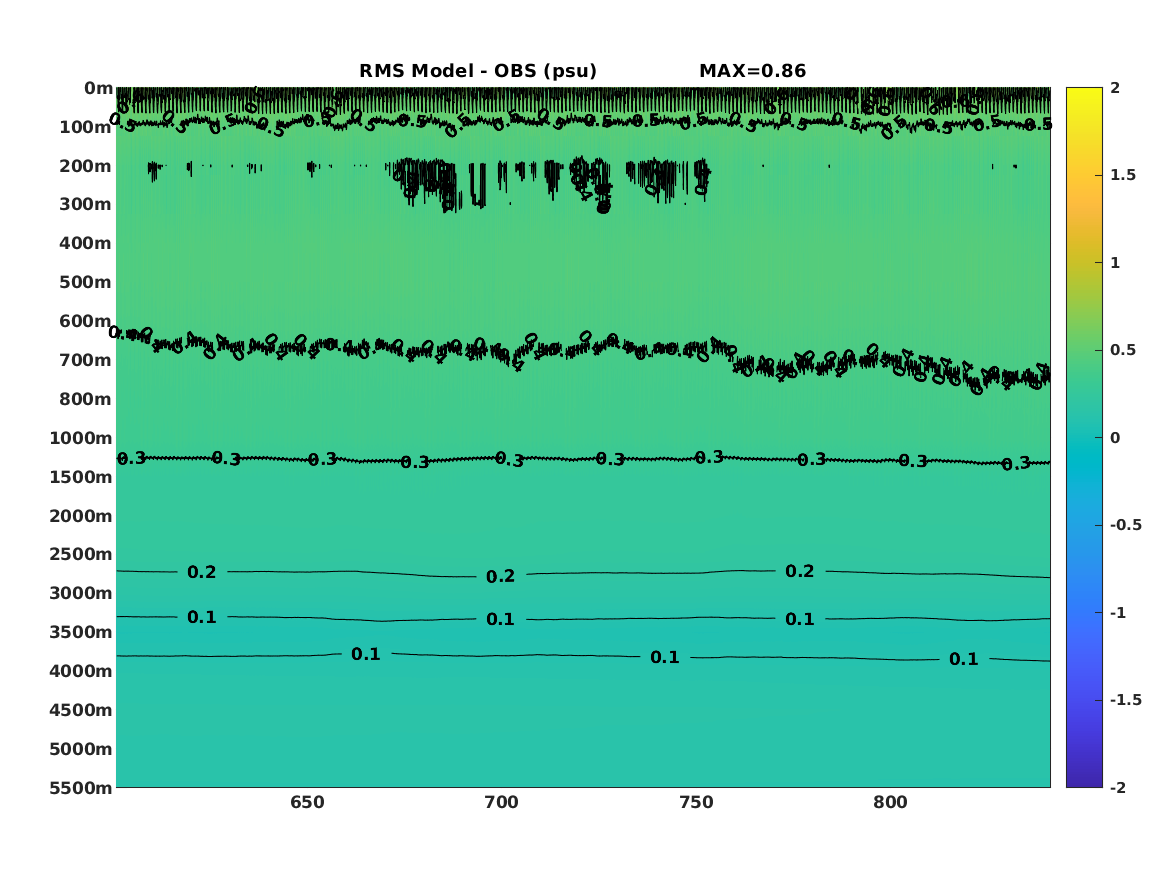Click the '700' x-axis tick label
Viewport: 1167px width, 875px height.
[x=502, y=803]
